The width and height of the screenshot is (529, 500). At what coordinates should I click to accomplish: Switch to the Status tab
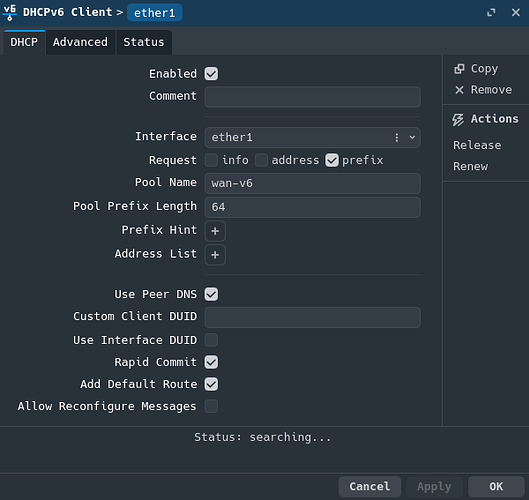[144, 42]
